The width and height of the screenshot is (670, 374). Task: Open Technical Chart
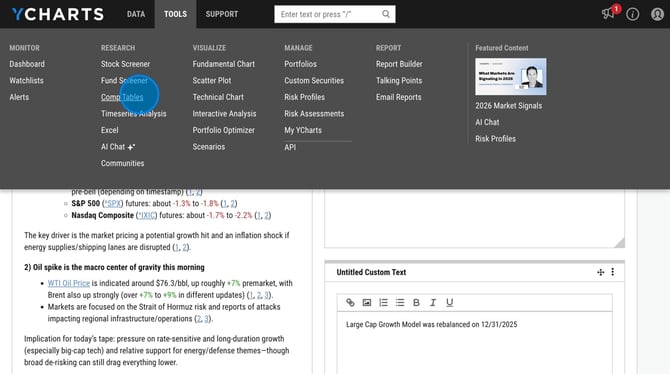(x=218, y=97)
